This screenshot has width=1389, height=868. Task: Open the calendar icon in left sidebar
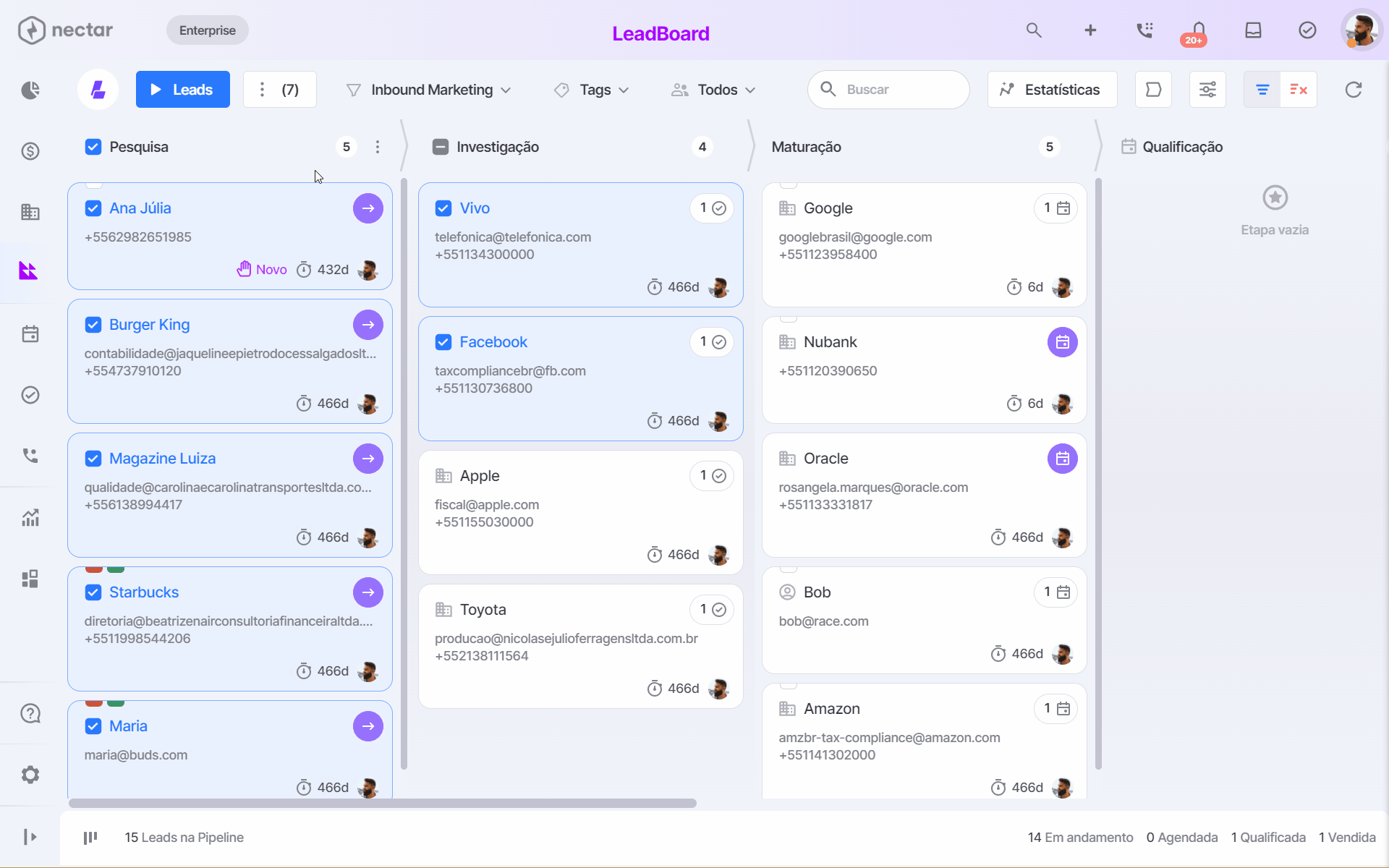(x=30, y=334)
